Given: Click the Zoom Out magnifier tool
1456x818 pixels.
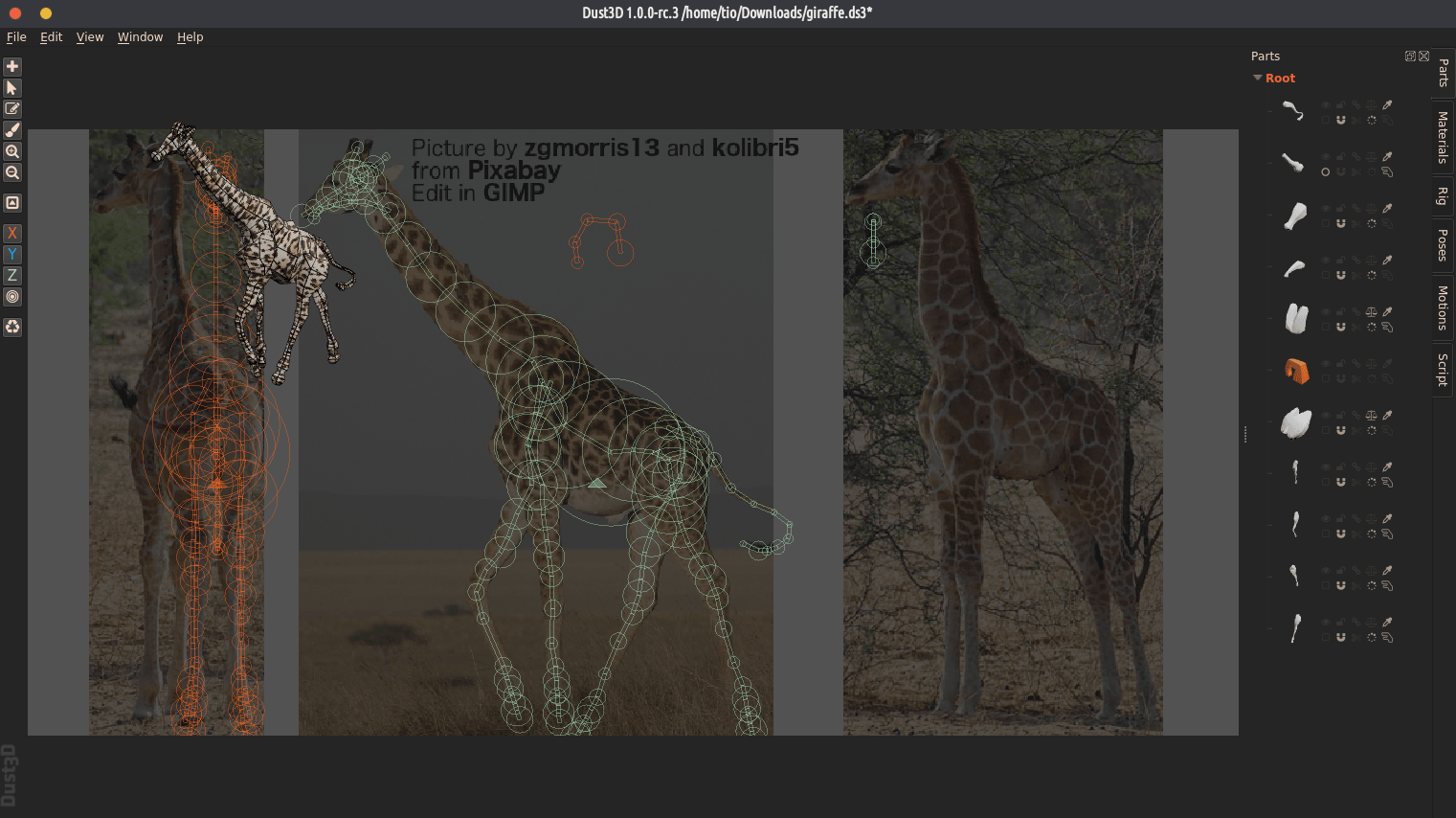Looking at the screenshot, I should click(x=12, y=172).
